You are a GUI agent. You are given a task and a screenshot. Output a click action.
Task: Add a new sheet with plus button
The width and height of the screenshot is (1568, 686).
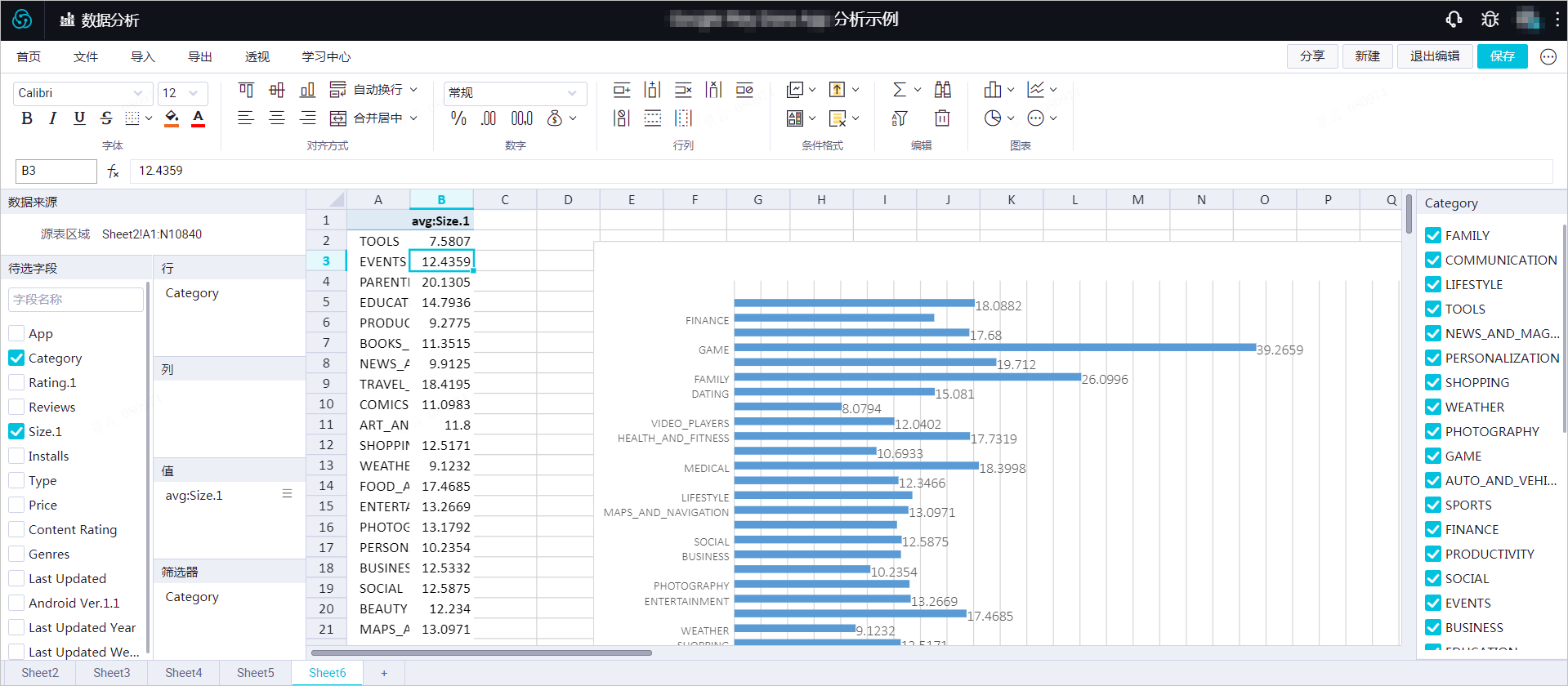[384, 673]
